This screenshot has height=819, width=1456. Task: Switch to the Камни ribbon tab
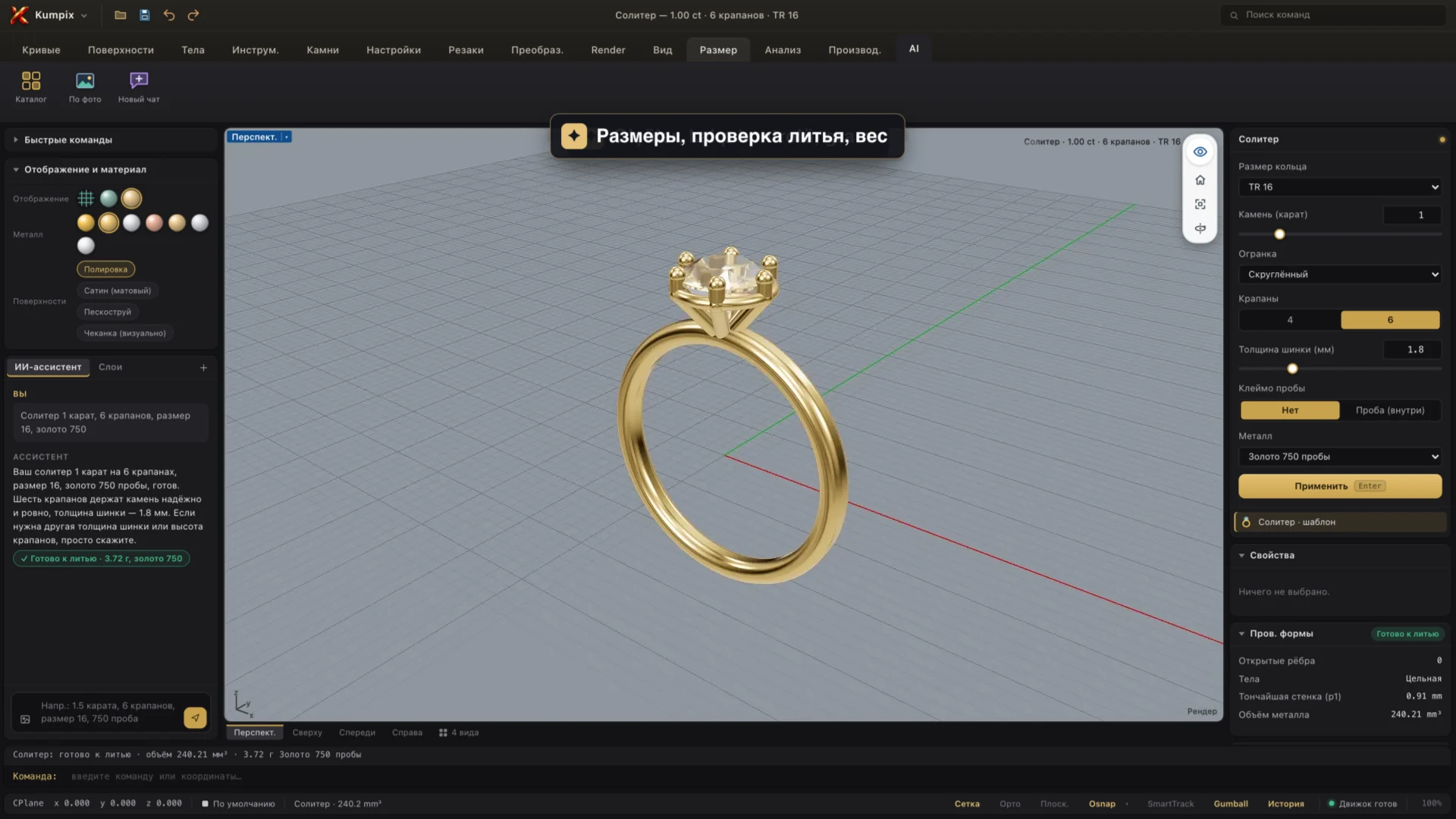point(322,50)
